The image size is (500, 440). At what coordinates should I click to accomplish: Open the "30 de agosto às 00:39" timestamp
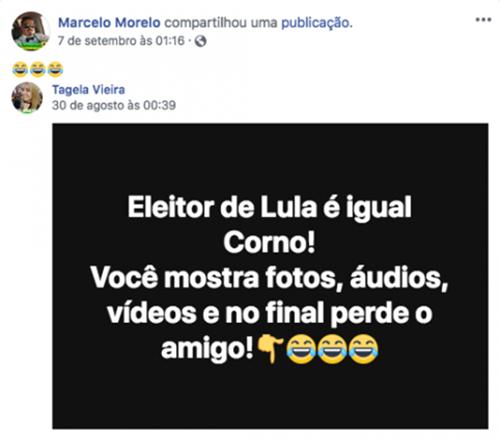point(114,105)
